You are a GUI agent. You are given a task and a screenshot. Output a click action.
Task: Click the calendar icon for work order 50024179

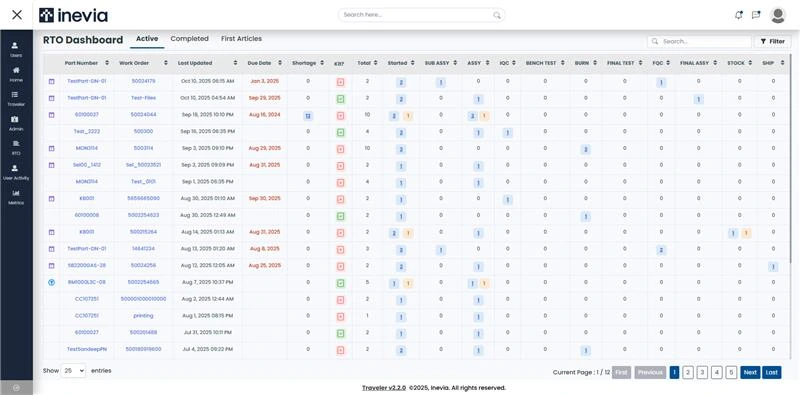pos(52,82)
